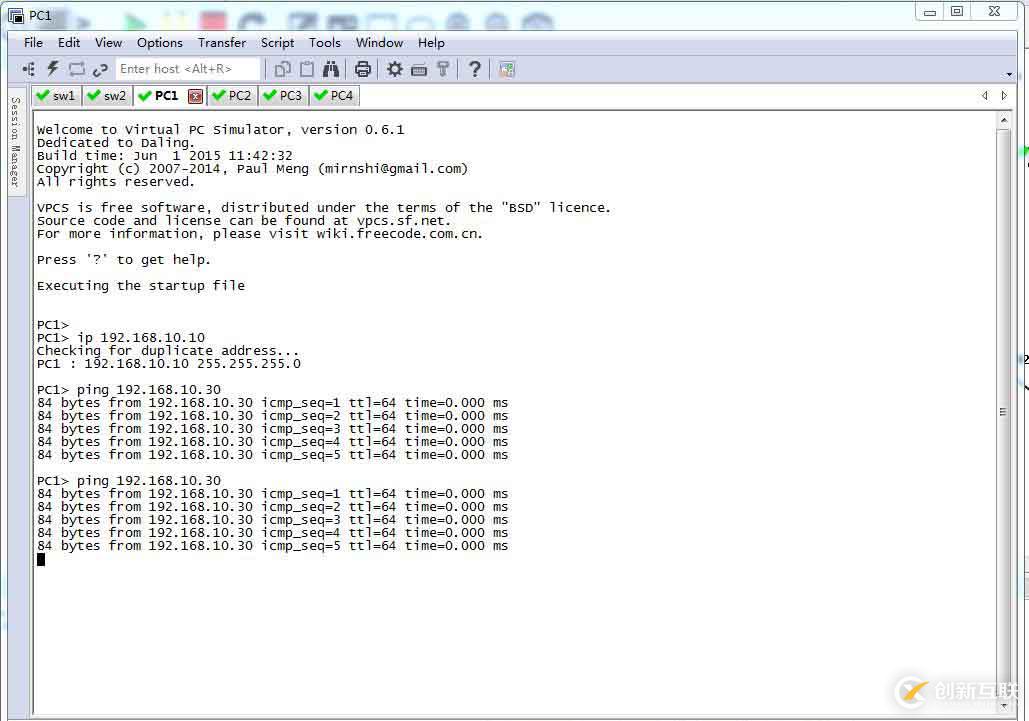The height and width of the screenshot is (721, 1029).
Task: Open the Edit menu
Action: click(69, 43)
